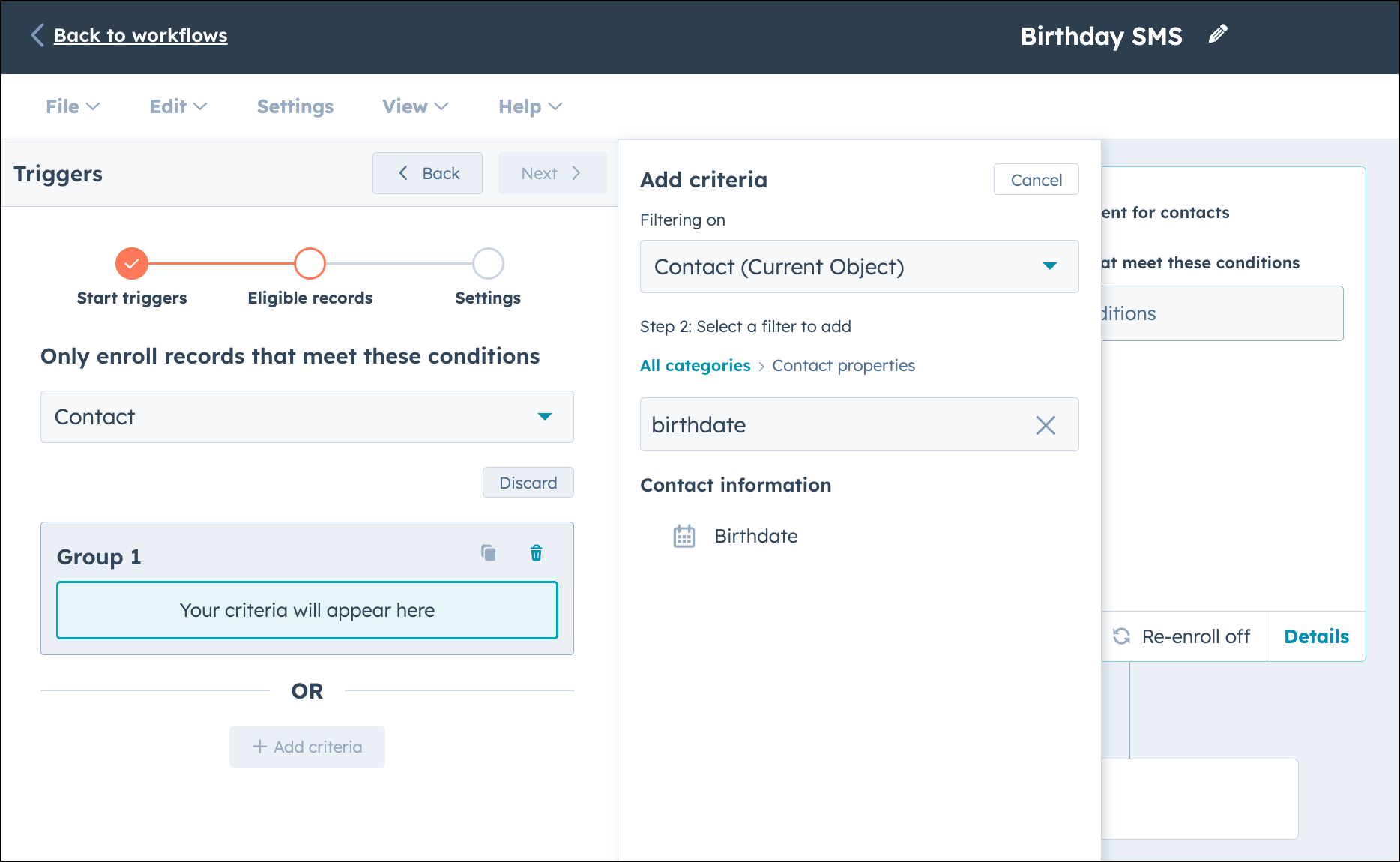This screenshot has width=1400, height=862.
Task: Click the Birthday SMS workflow title
Action: tap(1102, 36)
